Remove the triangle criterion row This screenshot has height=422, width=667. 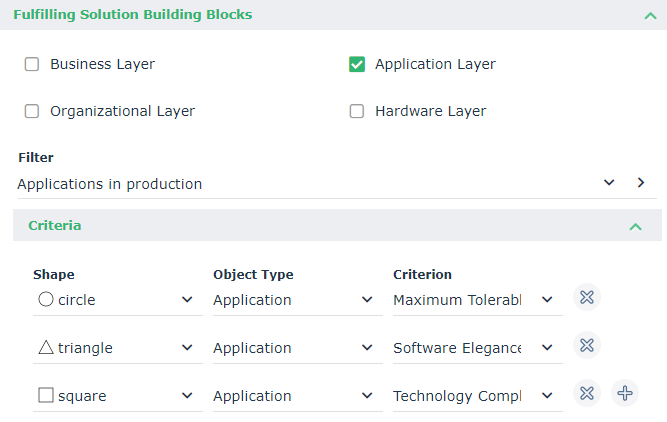tap(587, 346)
